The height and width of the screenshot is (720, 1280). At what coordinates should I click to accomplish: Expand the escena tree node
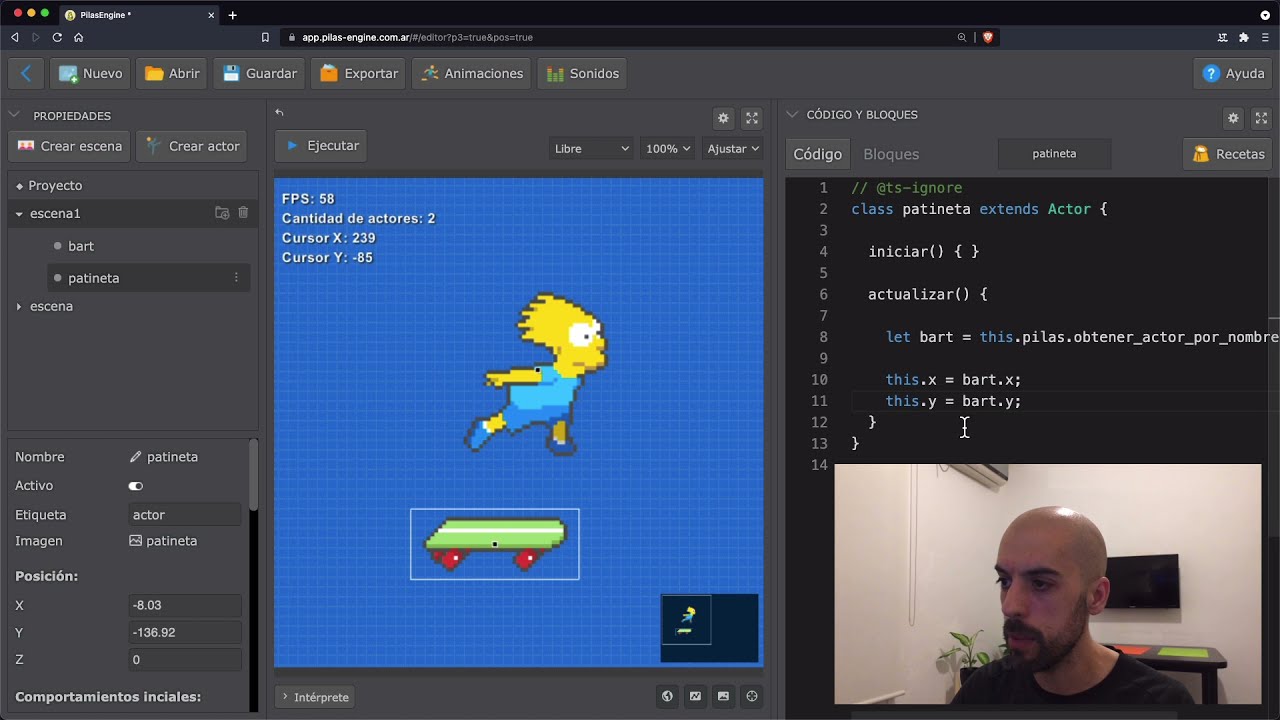pyautogui.click(x=19, y=306)
